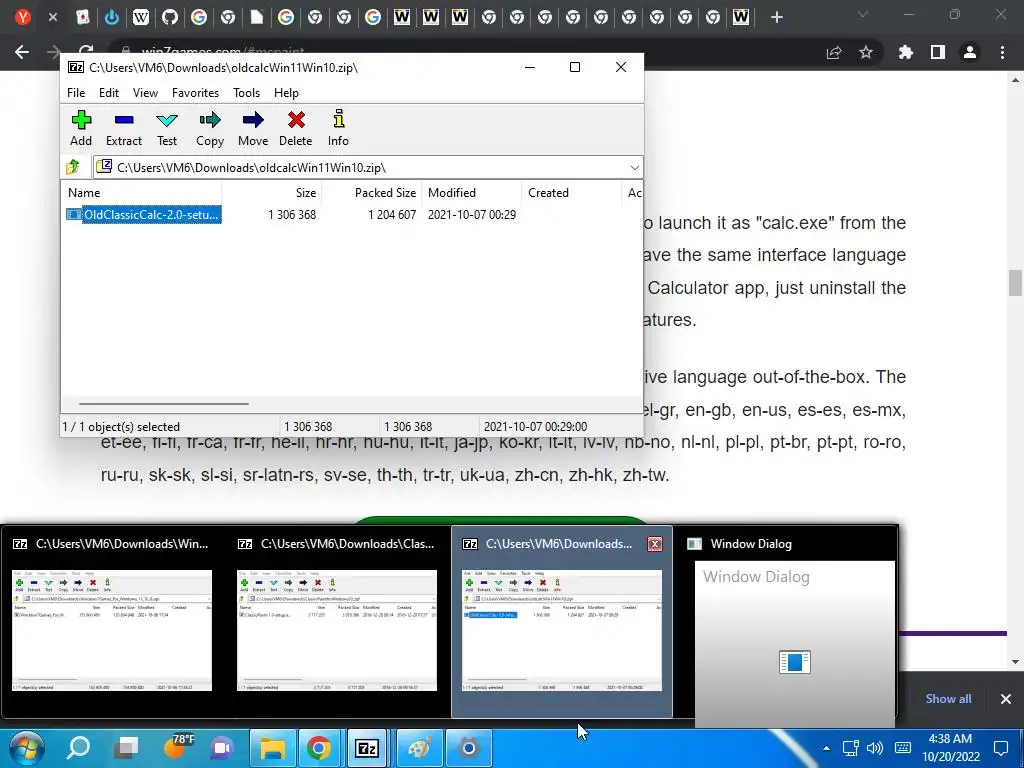Click Show all in downloads bar
This screenshot has width=1024, height=768.
(x=948, y=699)
